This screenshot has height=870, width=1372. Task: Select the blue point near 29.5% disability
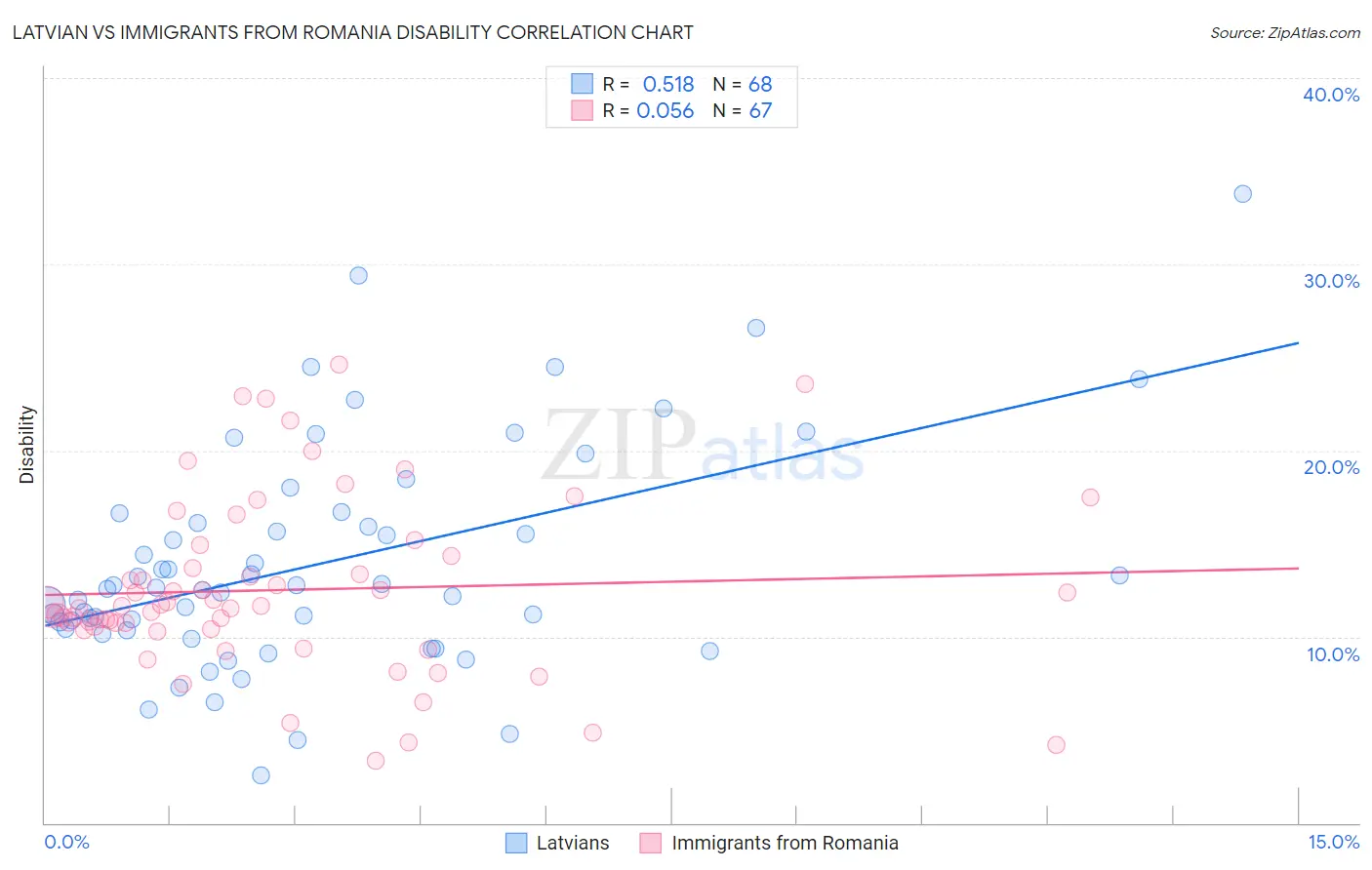358,276
